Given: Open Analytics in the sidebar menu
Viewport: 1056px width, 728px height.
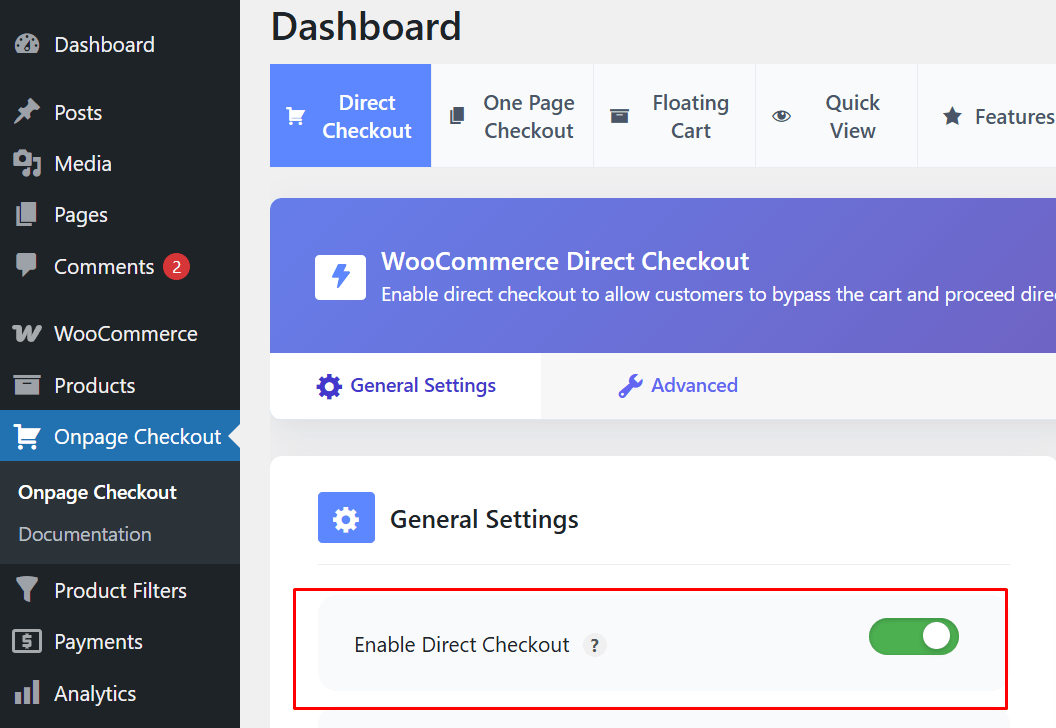Looking at the screenshot, I should click(120, 693).
